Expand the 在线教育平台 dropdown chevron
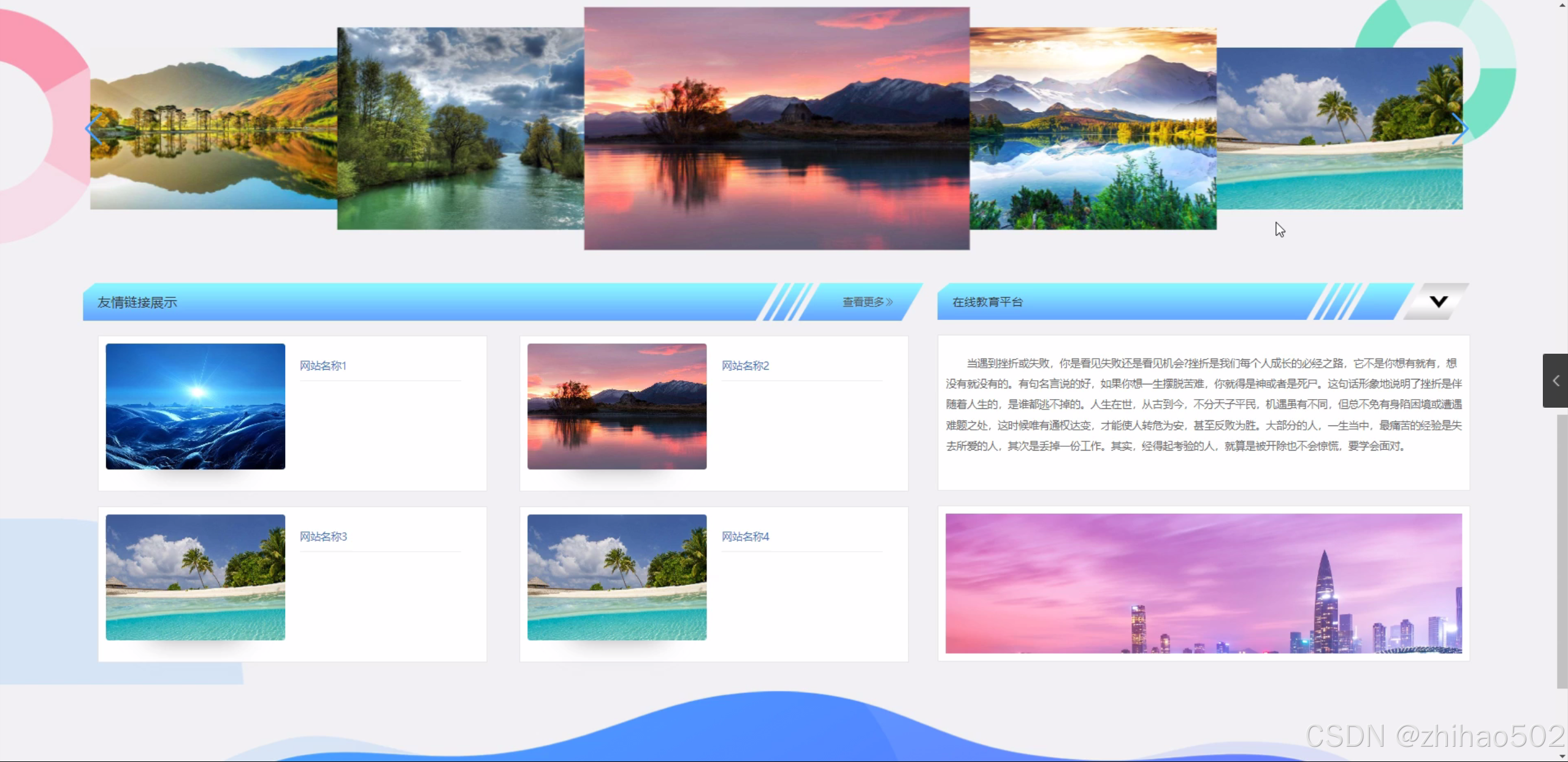Screen dimensions: 1568x762 [1438, 302]
